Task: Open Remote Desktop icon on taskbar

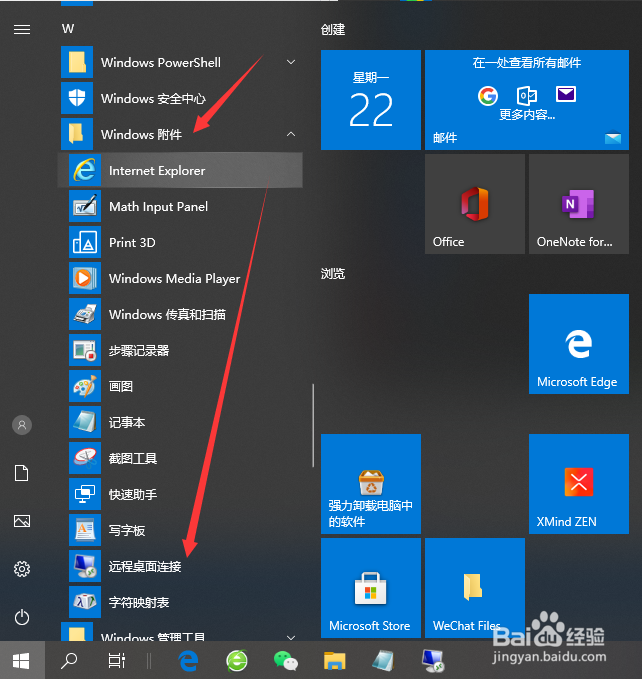Action: (432, 661)
